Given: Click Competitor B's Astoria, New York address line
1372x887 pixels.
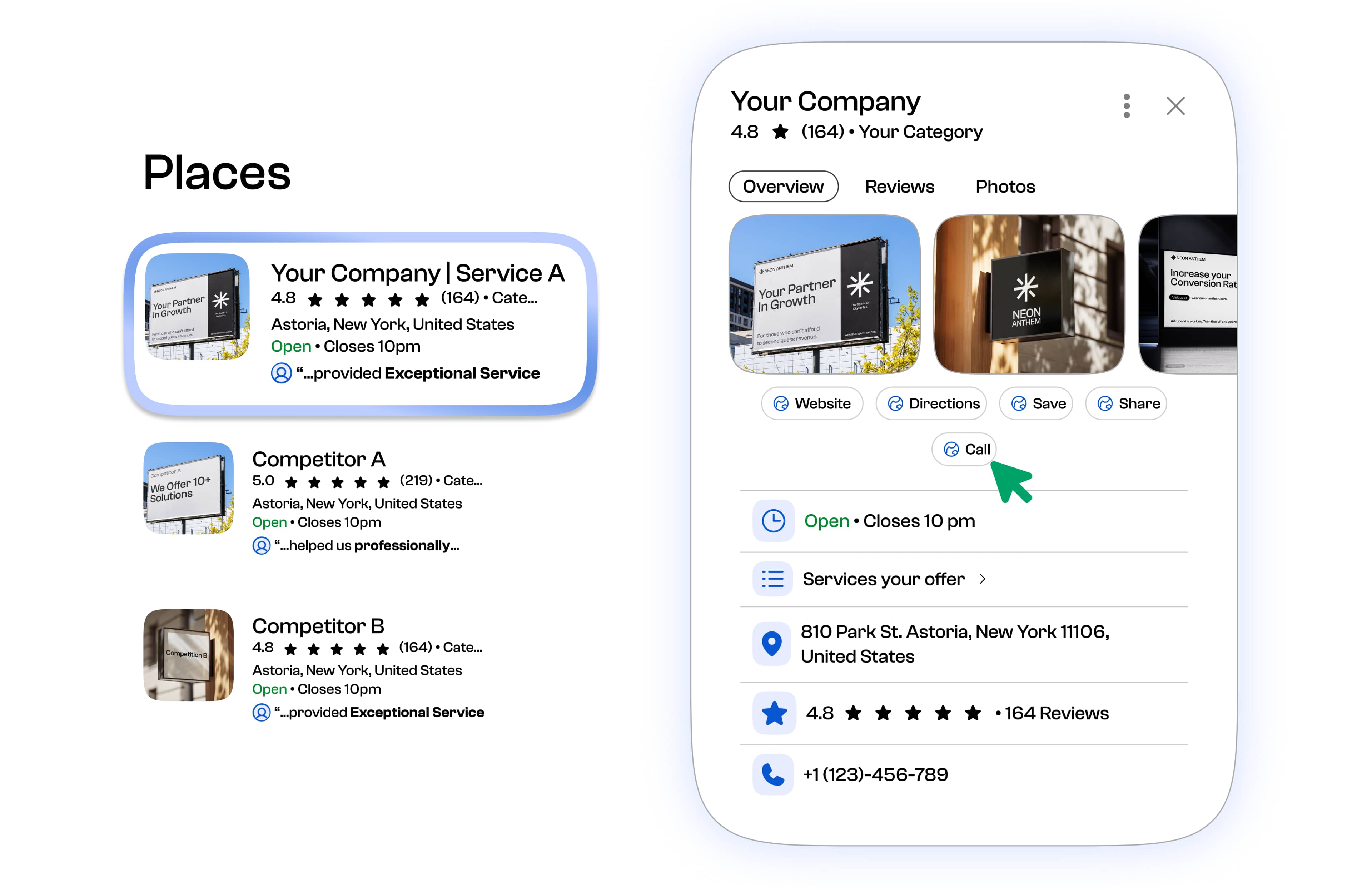Looking at the screenshot, I should pos(357,670).
